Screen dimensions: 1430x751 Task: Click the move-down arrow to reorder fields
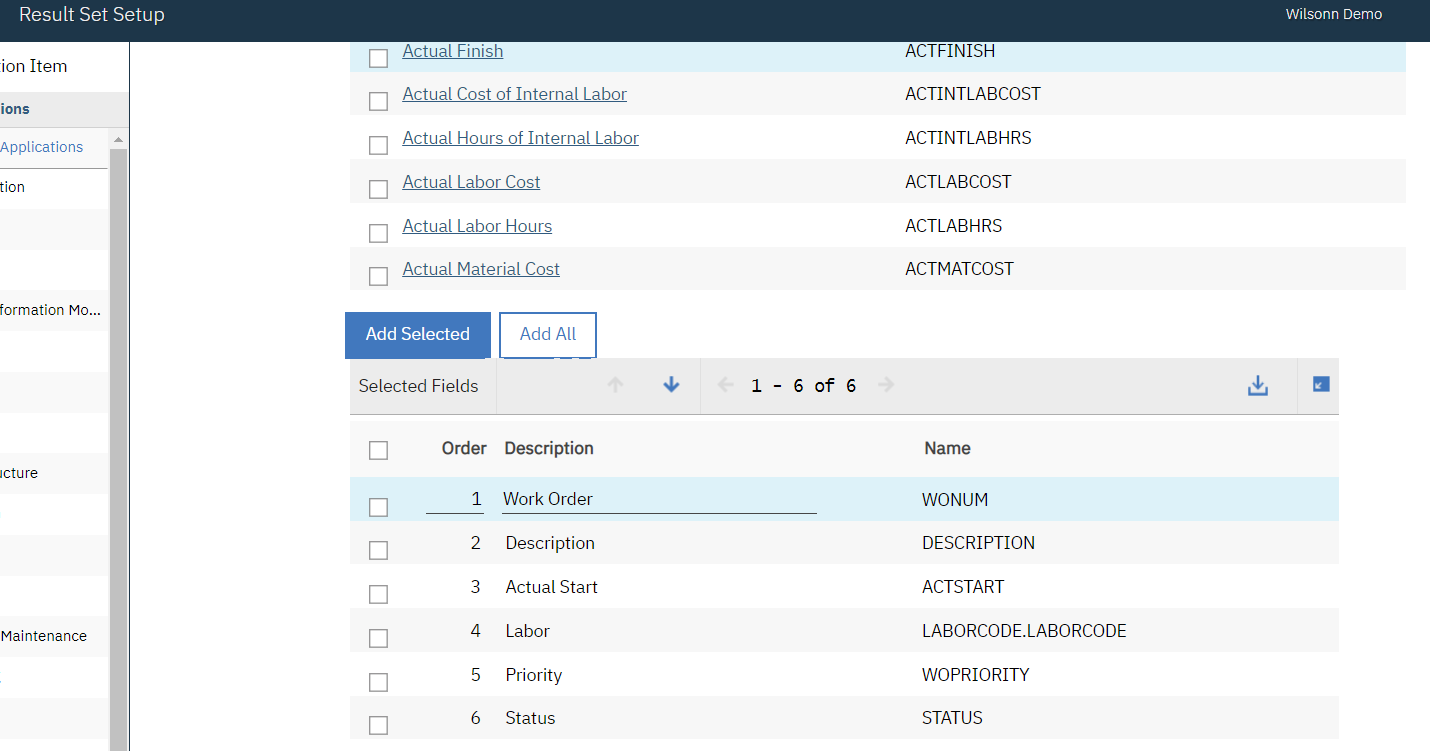pos(671,385)
